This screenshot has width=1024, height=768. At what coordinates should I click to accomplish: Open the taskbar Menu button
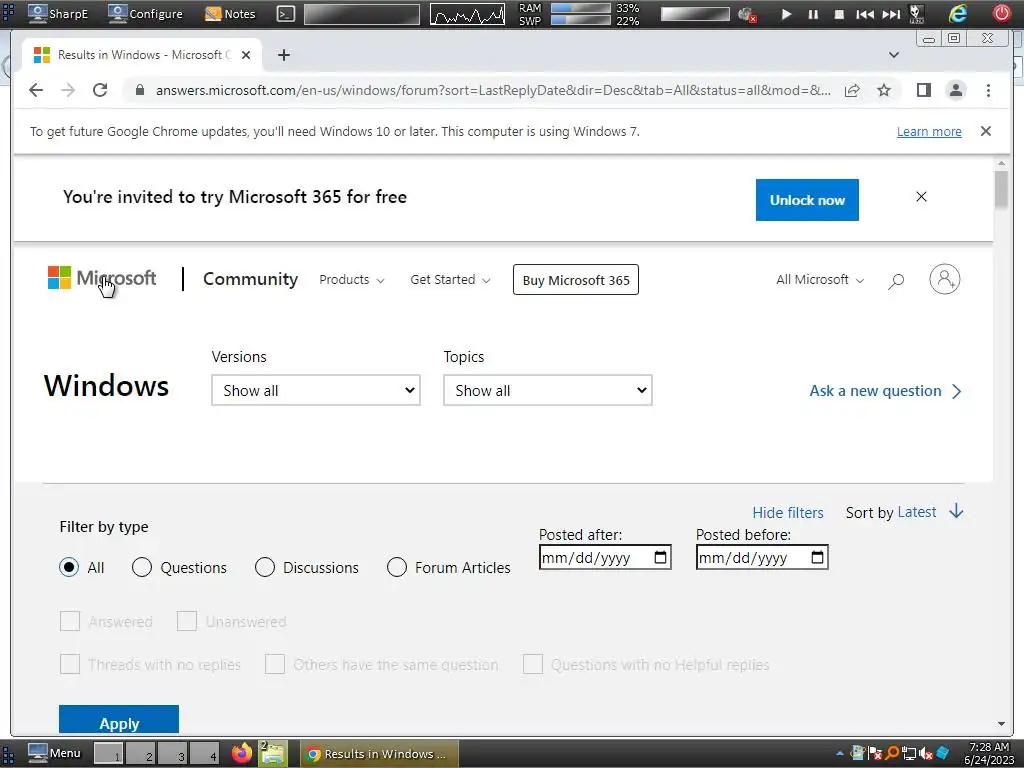click(54, 753)
